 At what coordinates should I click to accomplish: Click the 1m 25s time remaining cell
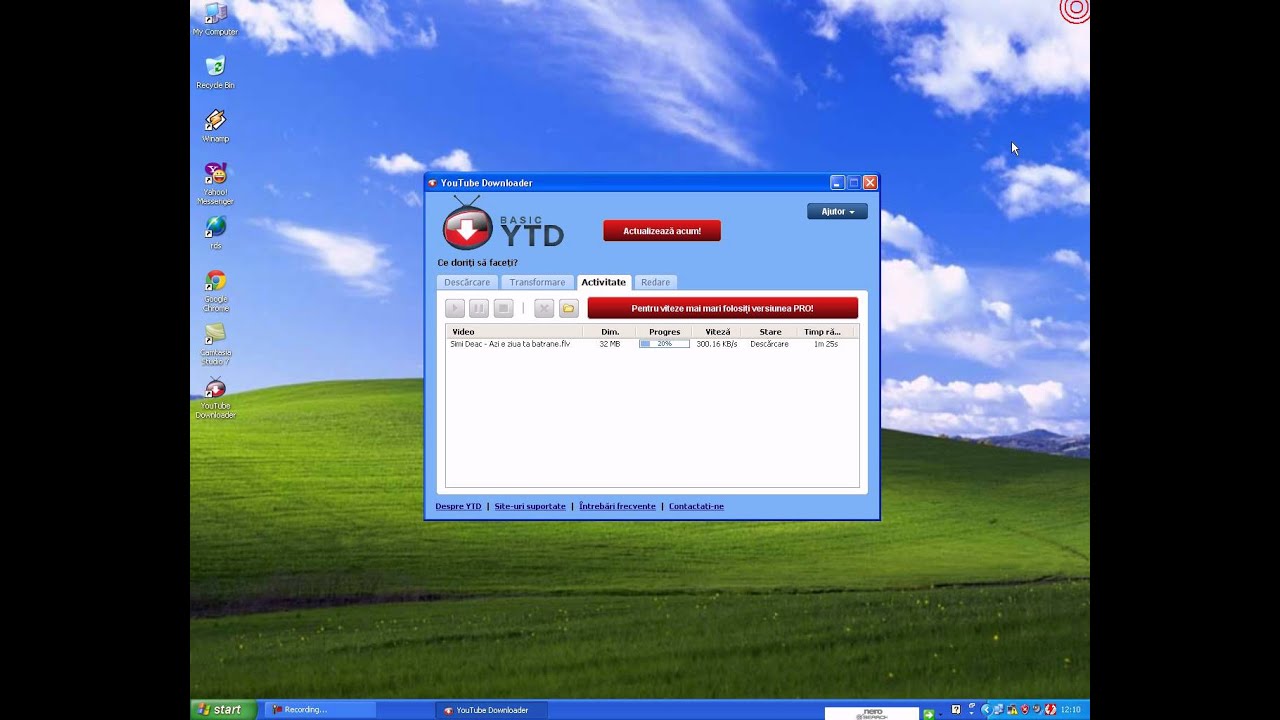pos(826,344)
